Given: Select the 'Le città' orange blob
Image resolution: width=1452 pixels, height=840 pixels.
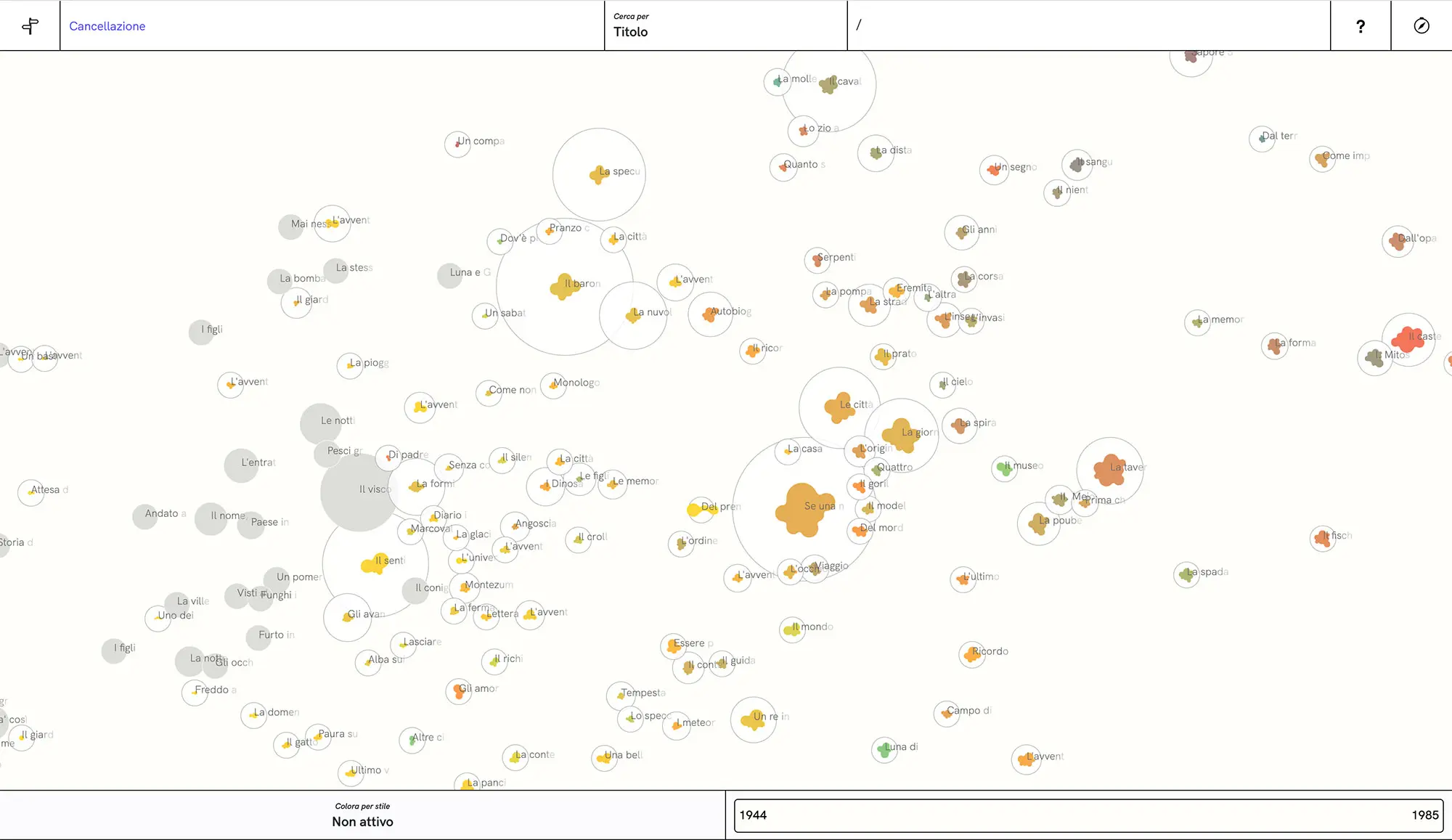Looking at the screenshot, I should [x=839, y=409].
